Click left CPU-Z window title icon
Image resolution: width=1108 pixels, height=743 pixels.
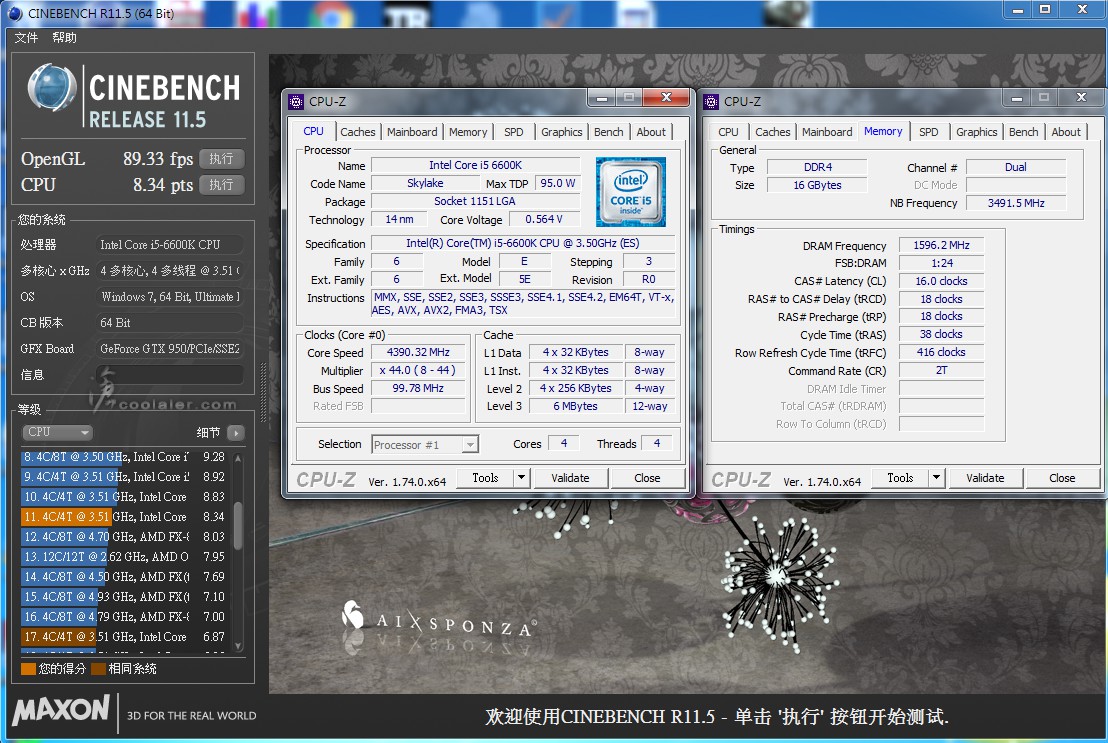click(x=296, y=102)
